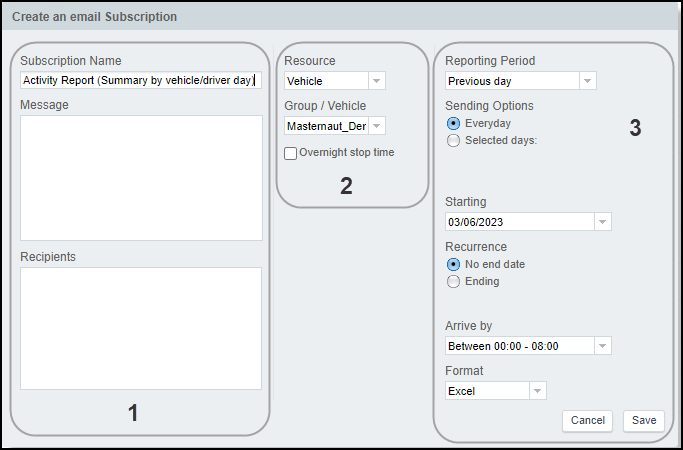Choose No end date recurrence
683x450 pixels.
[x=453, y=264]
